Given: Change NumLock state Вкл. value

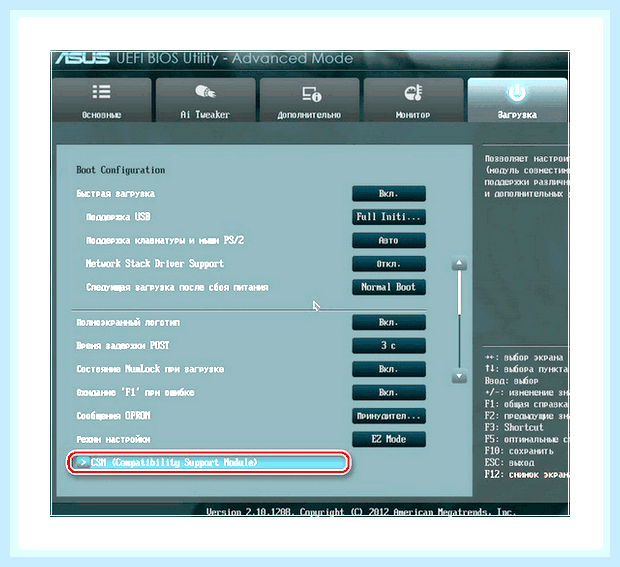Looking at the screenshot, I should (389, 369).
